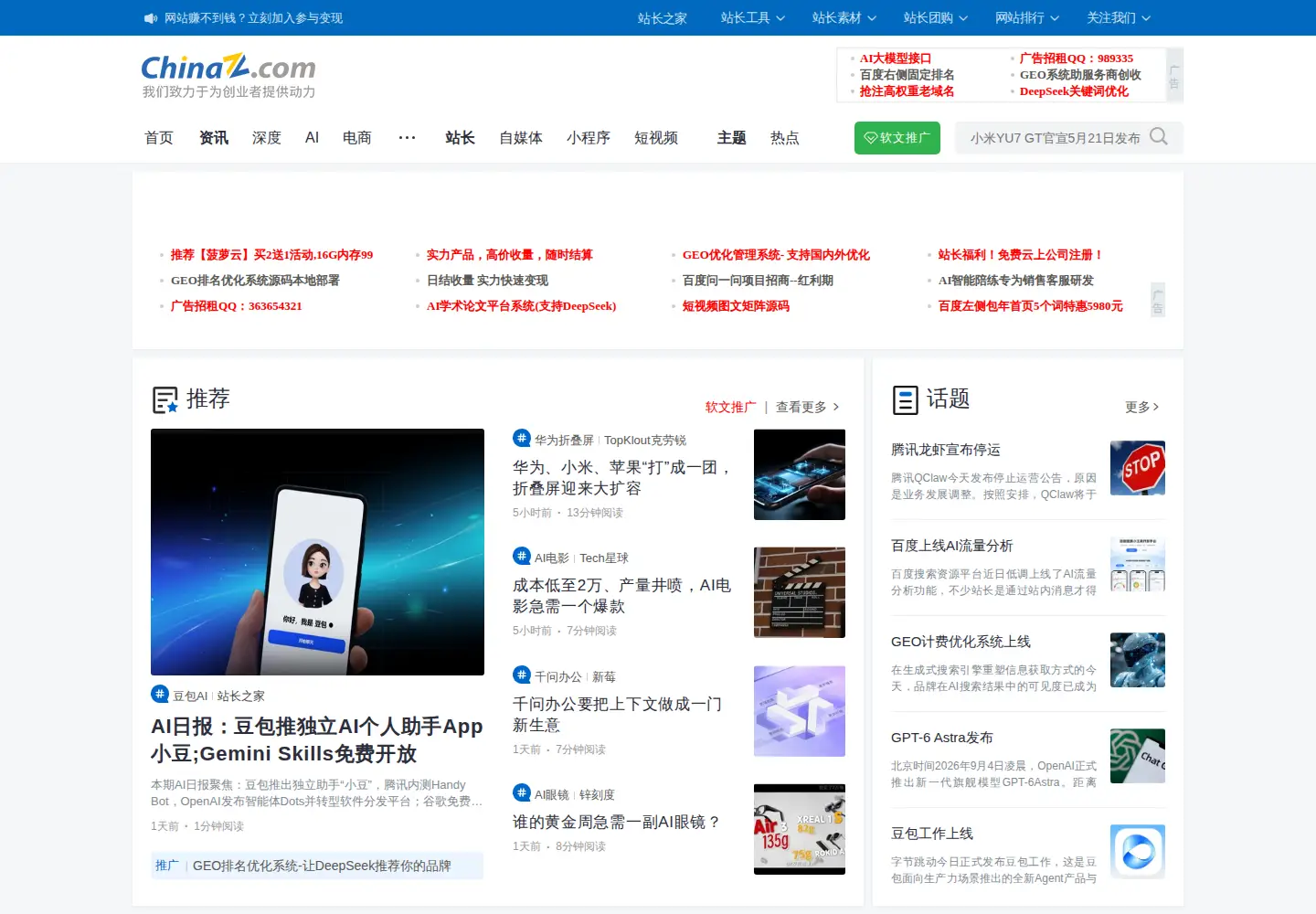Open clapperboard thumbnail for AI电影 article
The height and width of the screenshot is (914, 1316).
click(x=800, y=592)
